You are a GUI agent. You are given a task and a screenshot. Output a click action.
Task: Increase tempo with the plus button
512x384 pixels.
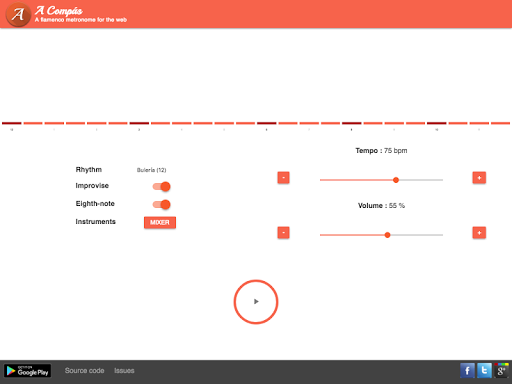(x=479, y=178)
